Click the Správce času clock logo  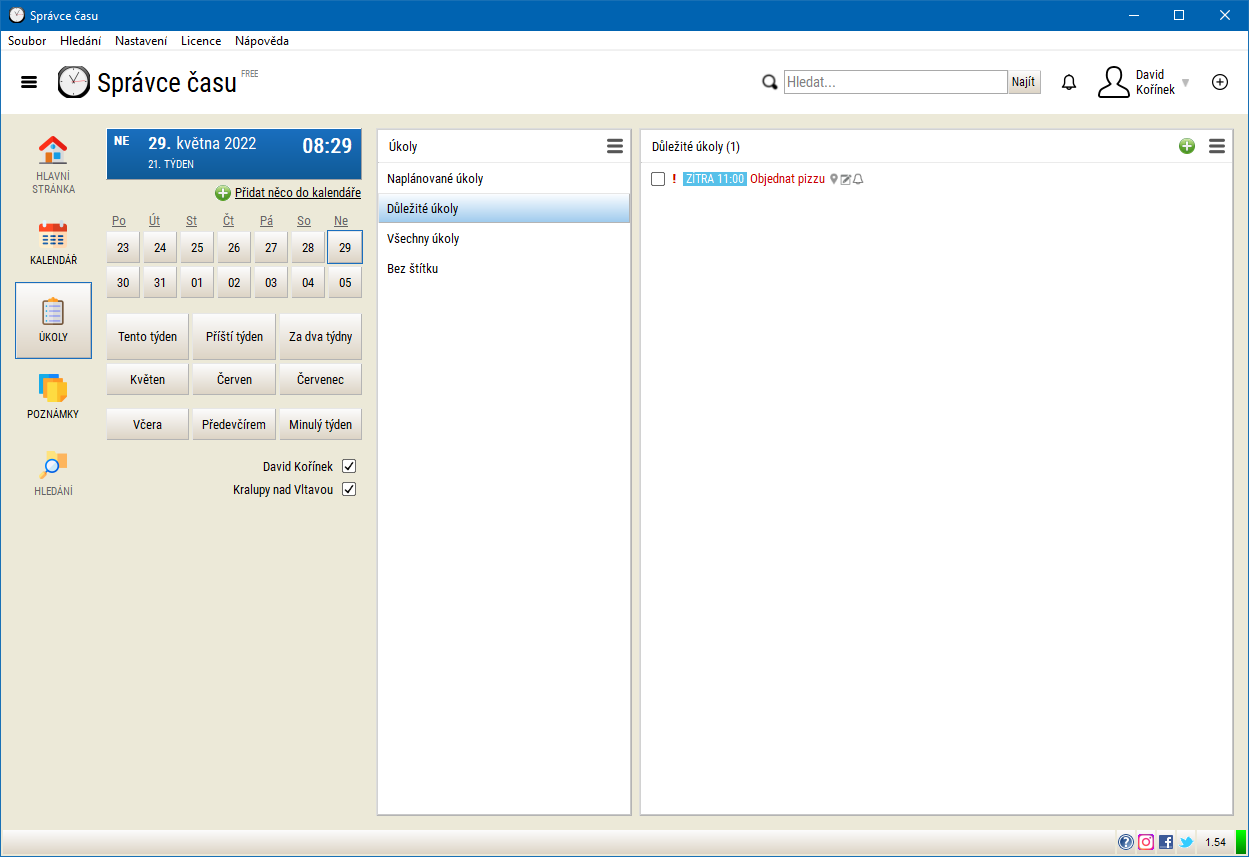pyautogui.click(x=73, y=82)
